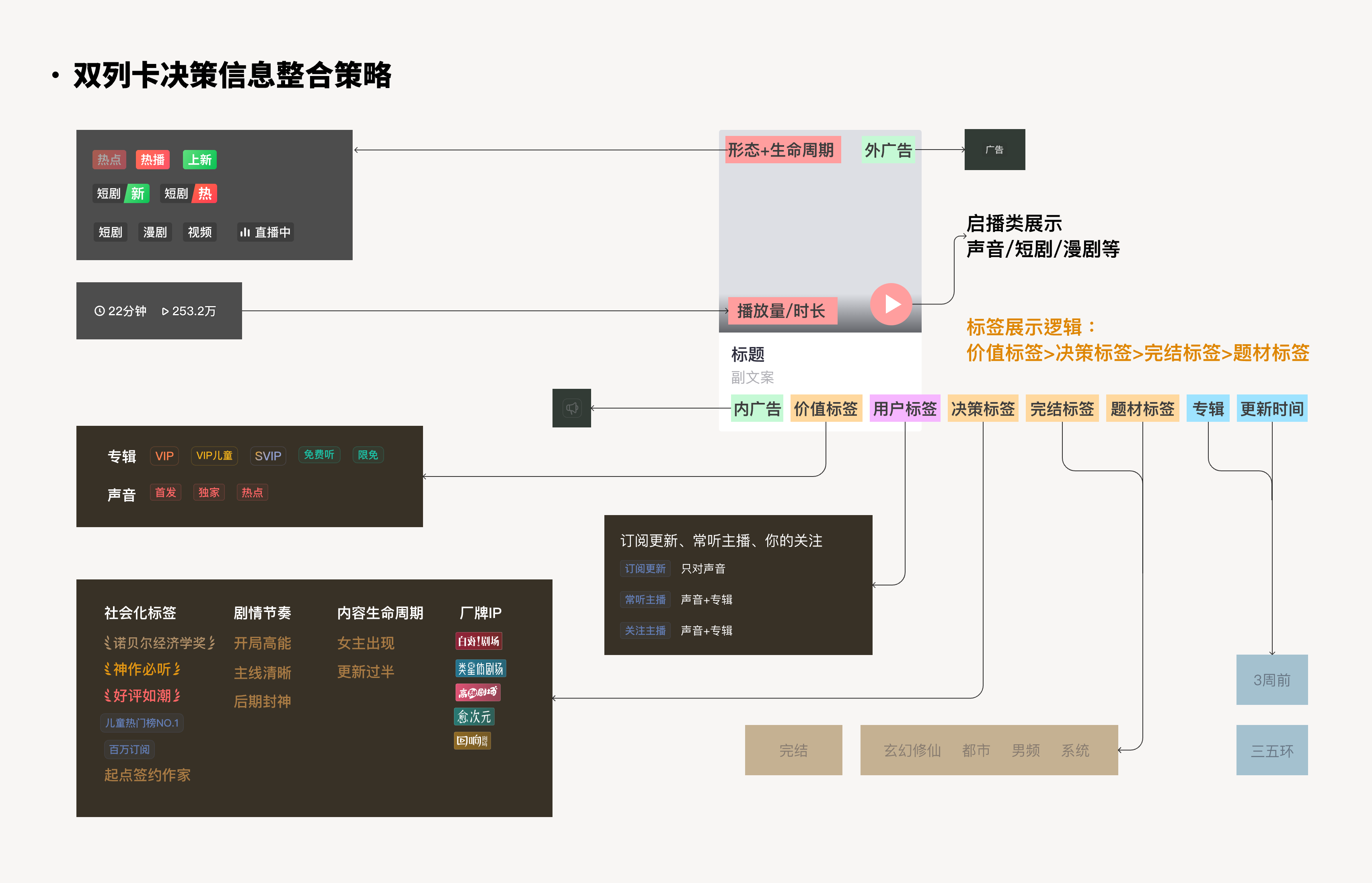Image resolution: width=1372 pixels, height=883 pixels.
Task: Click the 外广告 green label
Action: [888, 150]
